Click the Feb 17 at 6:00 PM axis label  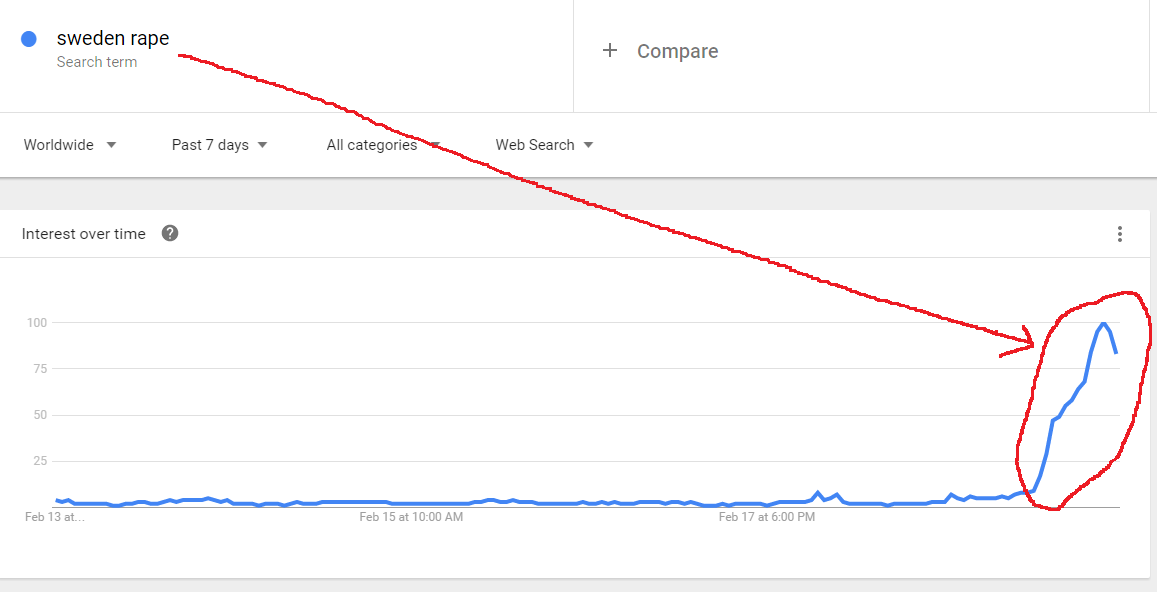pos(767,517)
